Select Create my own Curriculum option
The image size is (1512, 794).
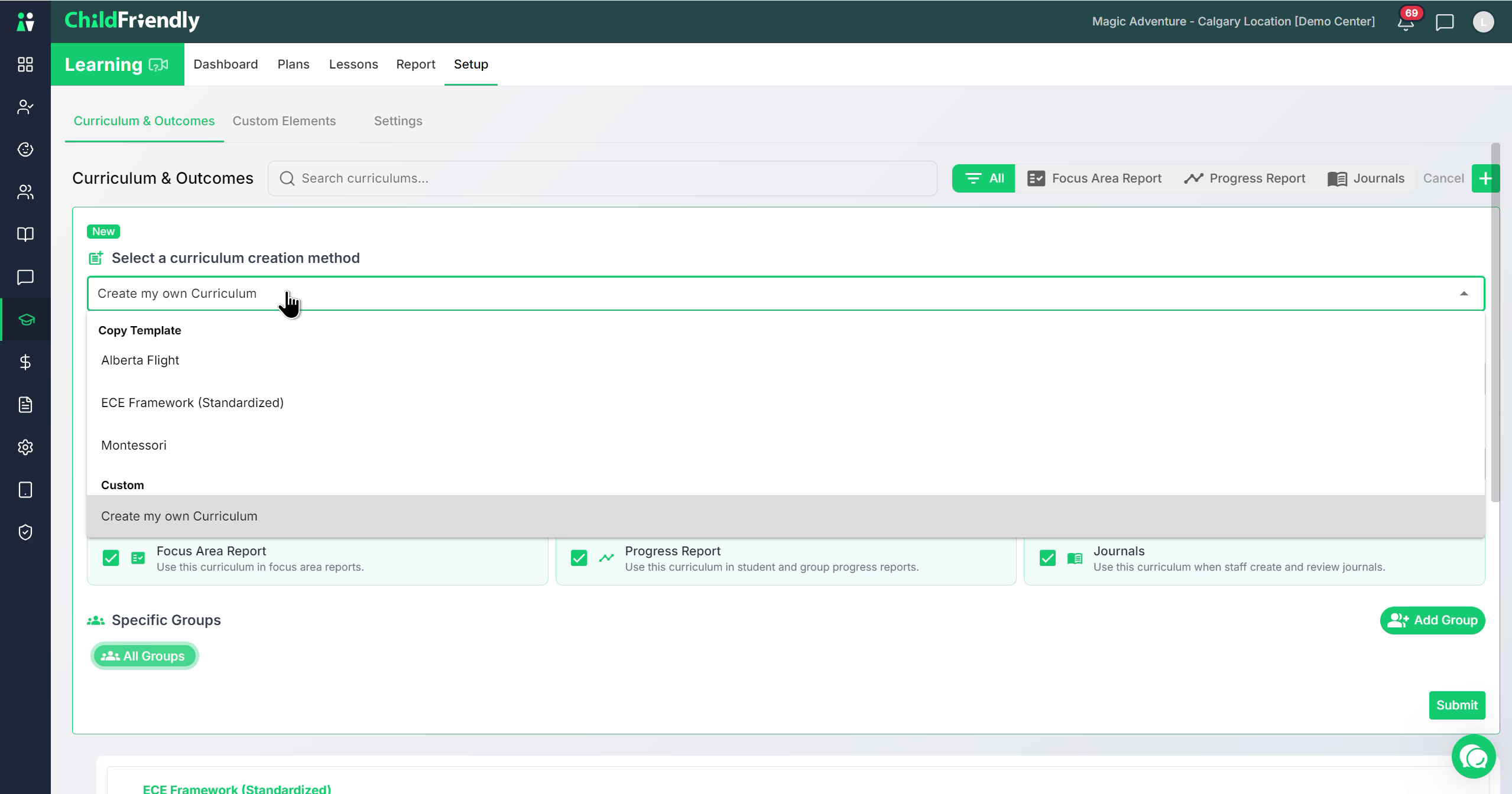(786, 516)
